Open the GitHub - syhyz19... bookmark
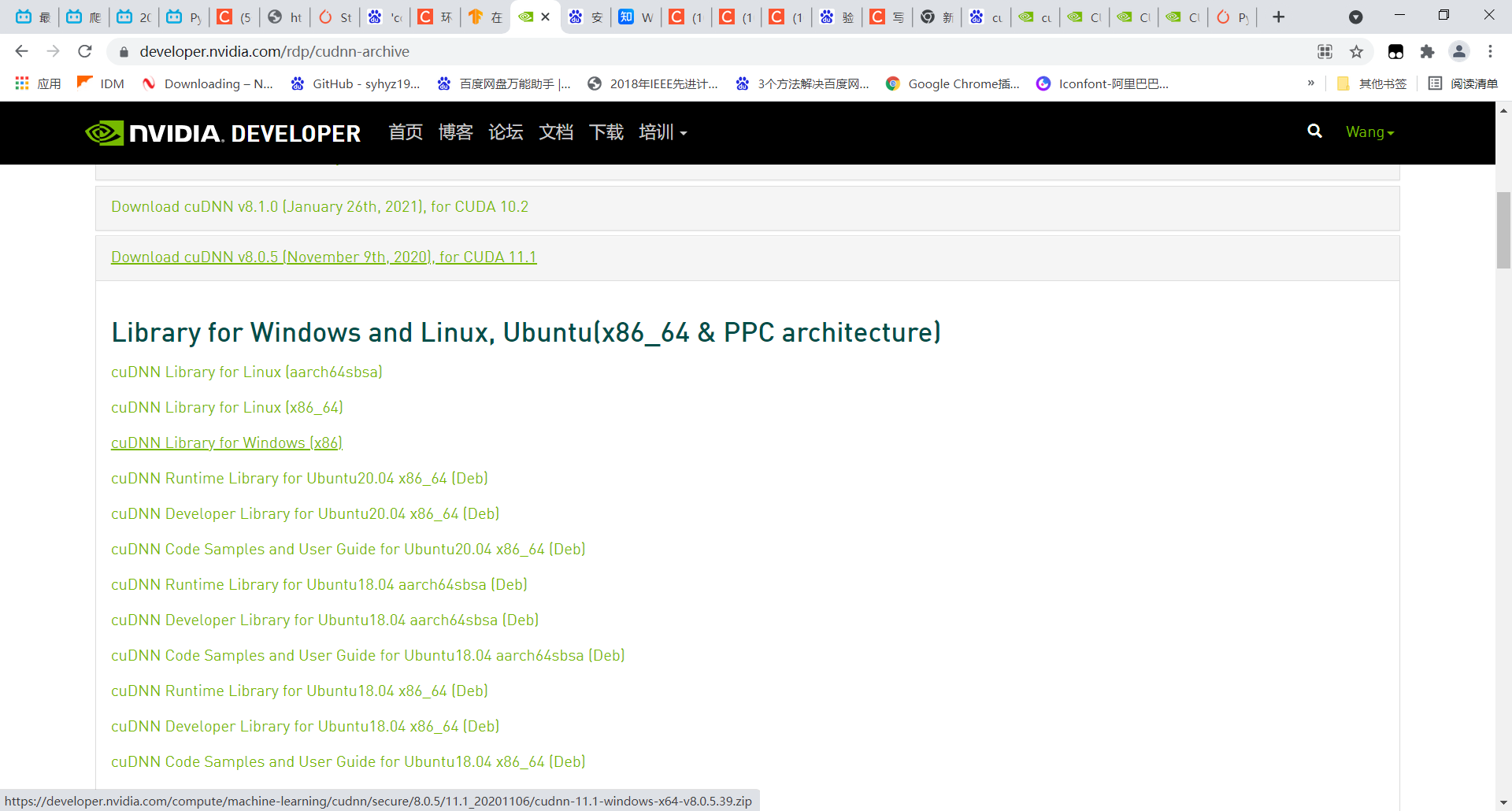This screenshot has height=811, width=1512. pyautogui.click(x=355, y=83)
